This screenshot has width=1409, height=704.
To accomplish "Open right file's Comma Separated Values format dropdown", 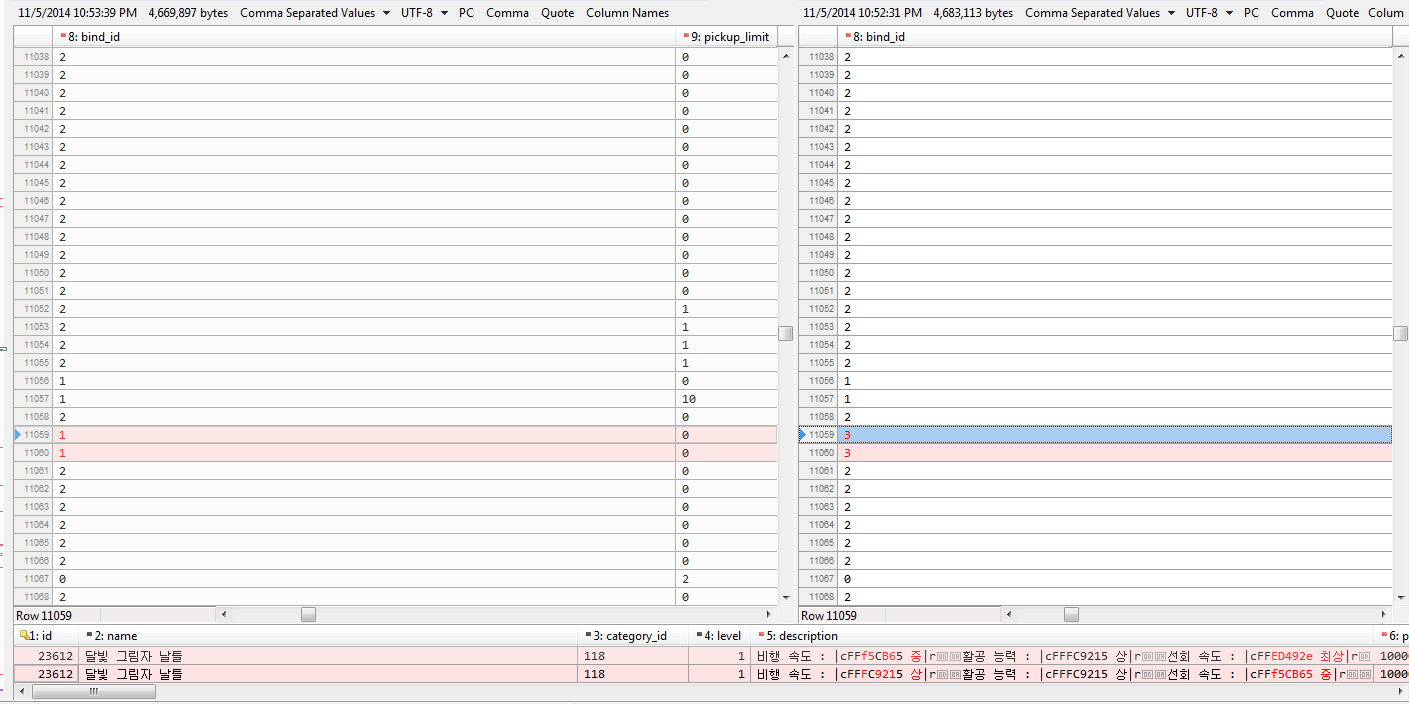I will coord(1099,13).
